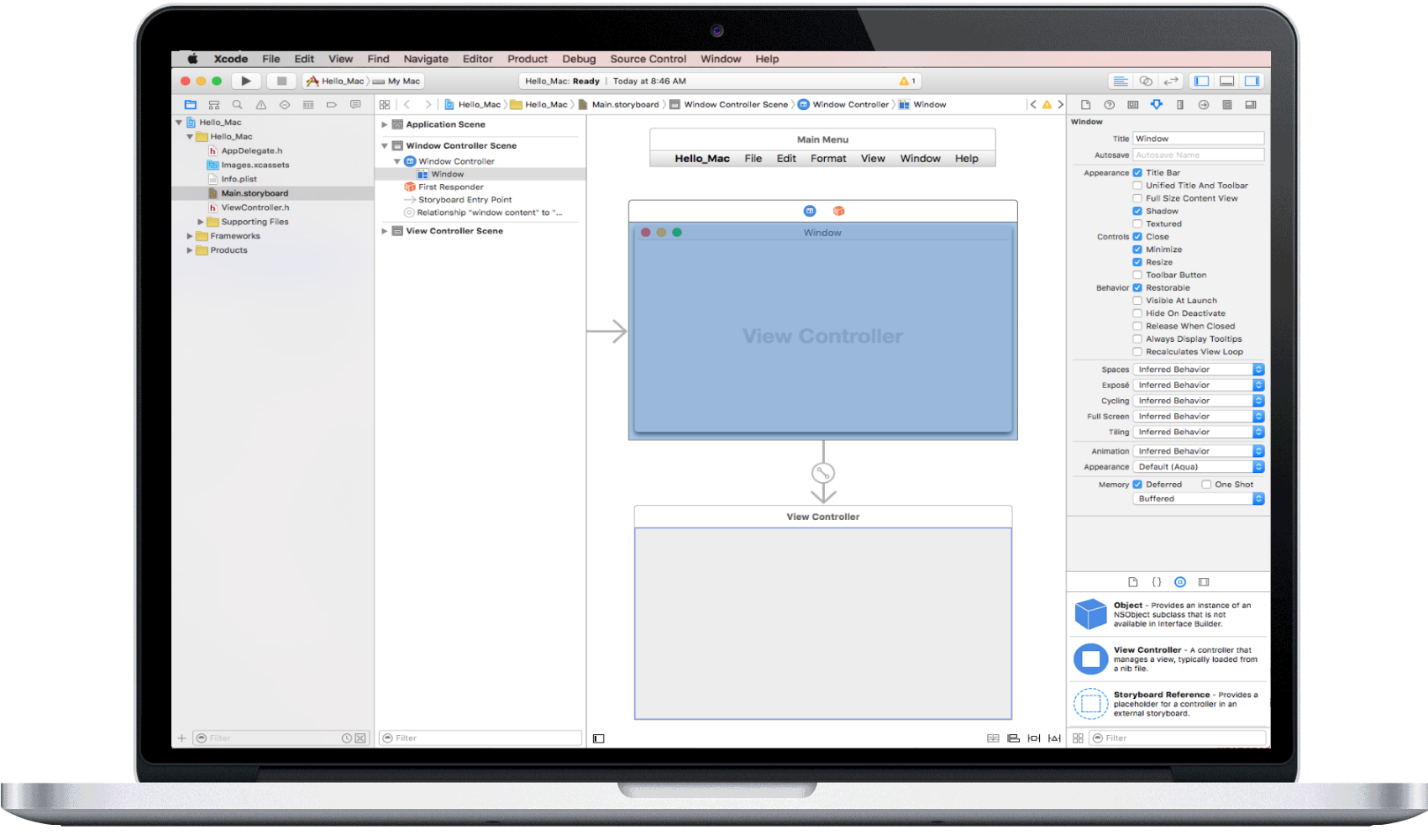The image size is (1428, 840).
Task: Show the File inspector
Action: (1085, 105)
